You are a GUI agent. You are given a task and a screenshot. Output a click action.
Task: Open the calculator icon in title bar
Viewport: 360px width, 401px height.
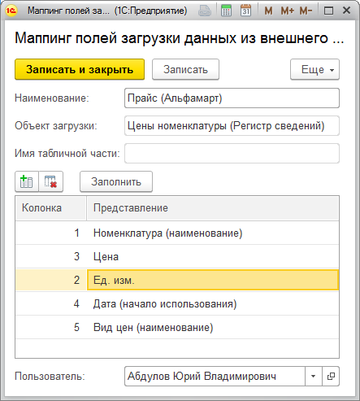tap(226, 11)
